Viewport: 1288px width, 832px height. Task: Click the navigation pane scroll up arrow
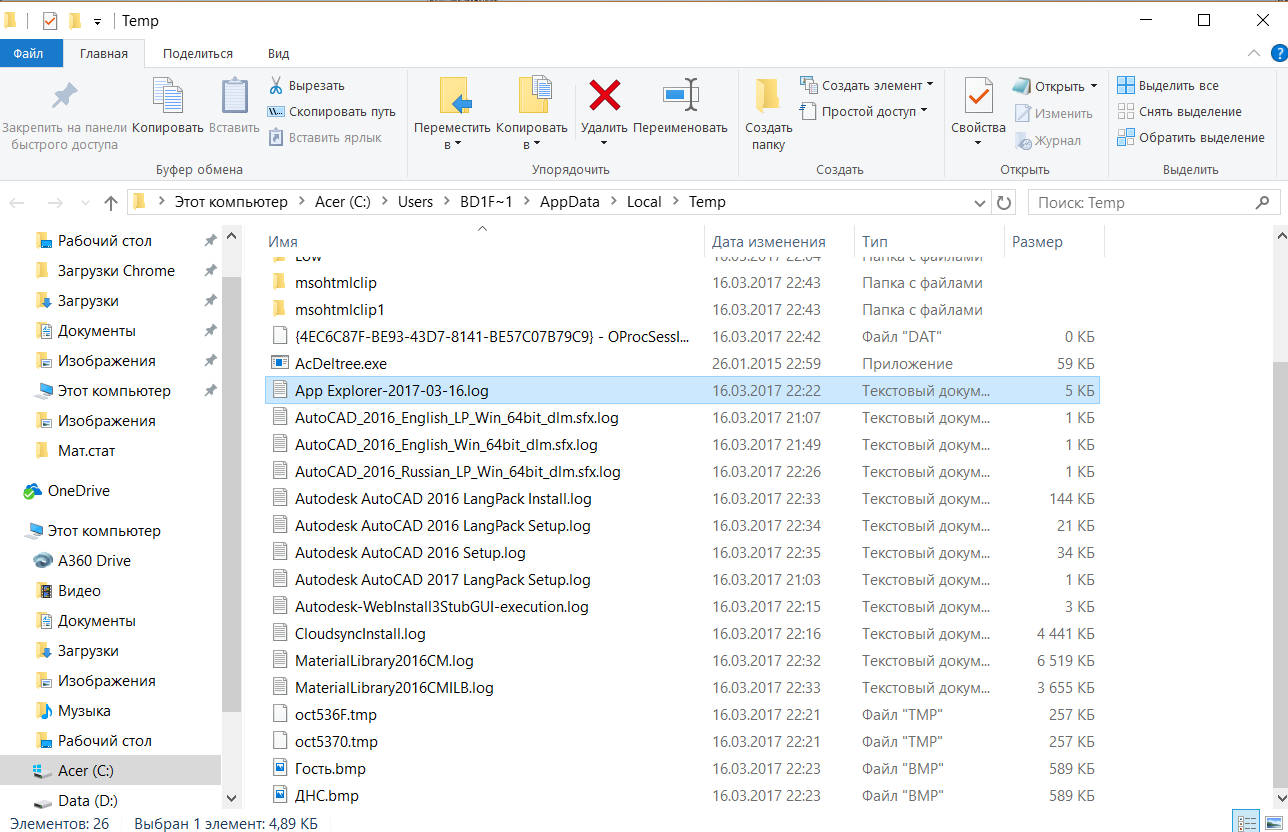tap(232, 238)
